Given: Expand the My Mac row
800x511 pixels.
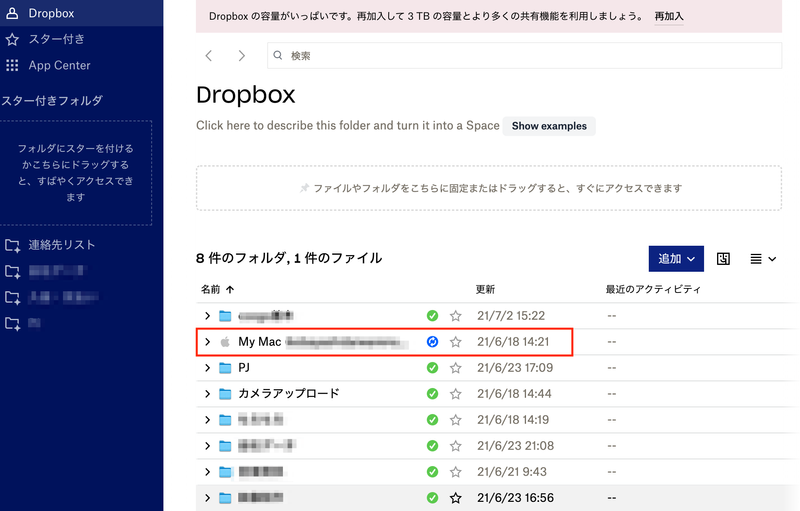Looking at the screenshot, I should [207, 342].
